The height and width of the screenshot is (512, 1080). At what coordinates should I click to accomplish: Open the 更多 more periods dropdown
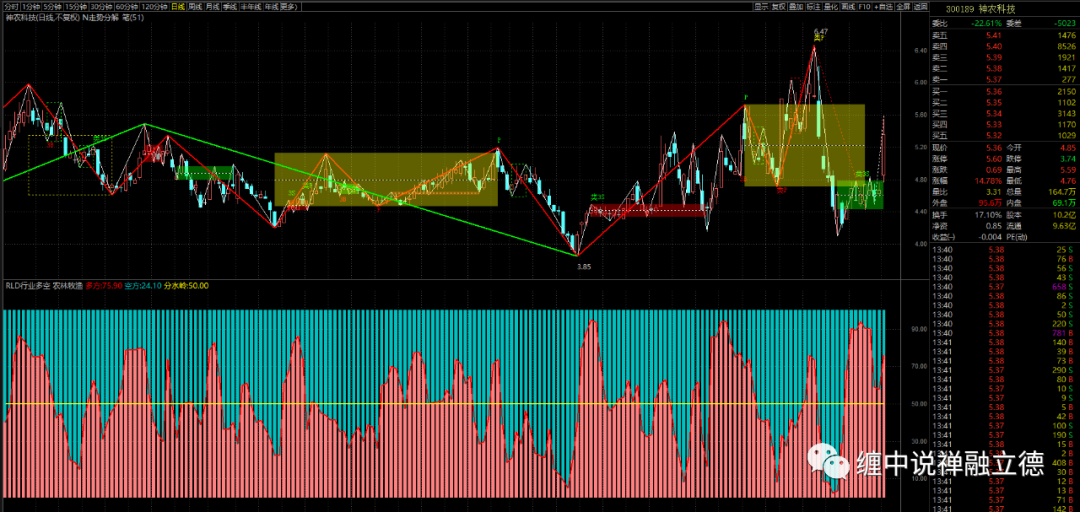pos(289,7)
